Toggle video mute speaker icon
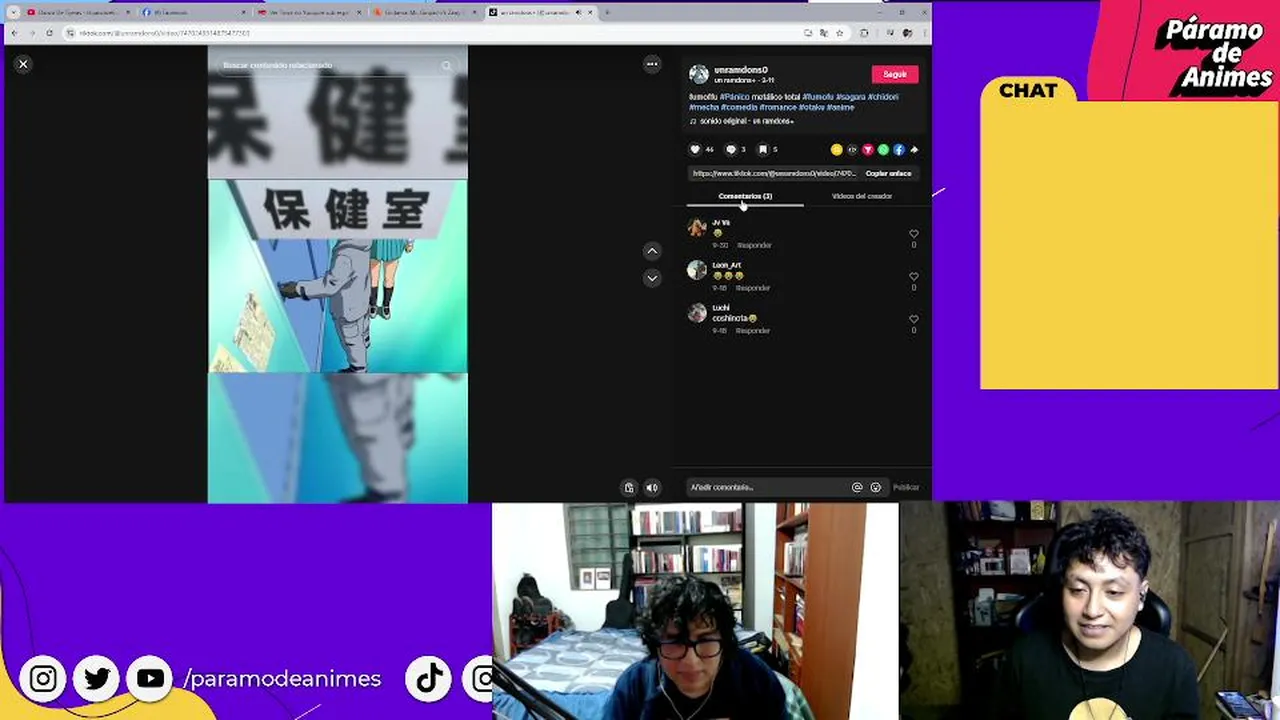The width and height of the screenshot is (1280, 720). click(x=652, y=488)
